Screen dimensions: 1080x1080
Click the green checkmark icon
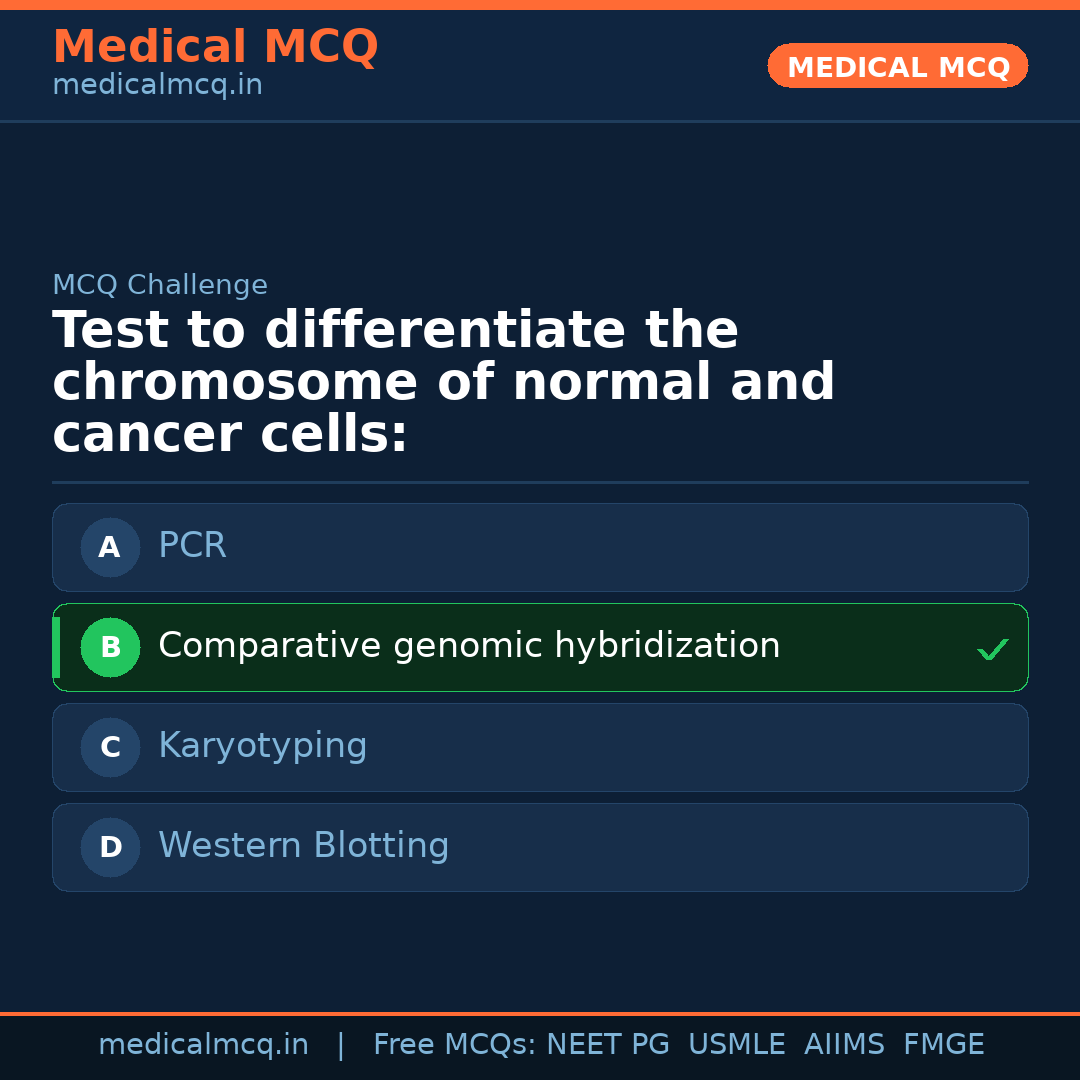tap(992, 650)
